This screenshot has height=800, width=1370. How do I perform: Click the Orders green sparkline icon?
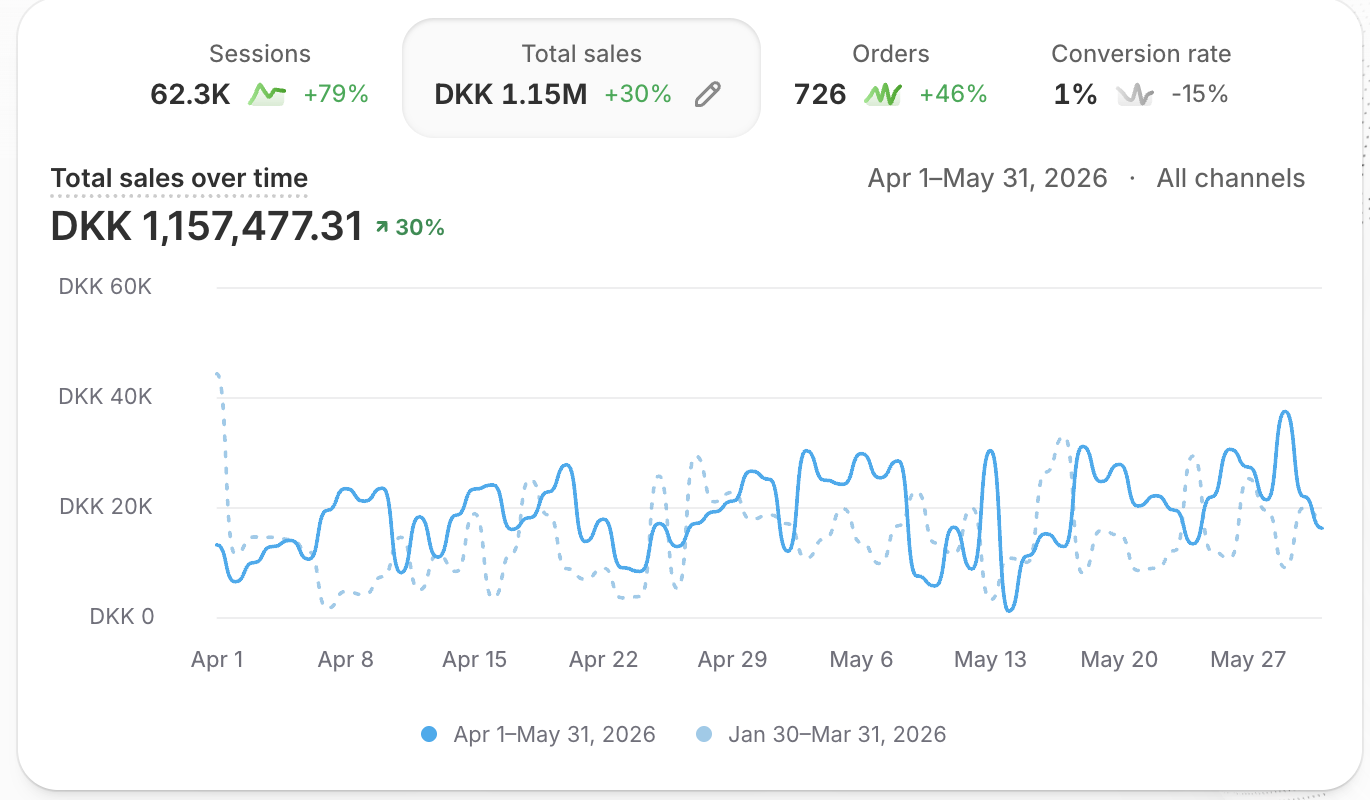(883, 95)
